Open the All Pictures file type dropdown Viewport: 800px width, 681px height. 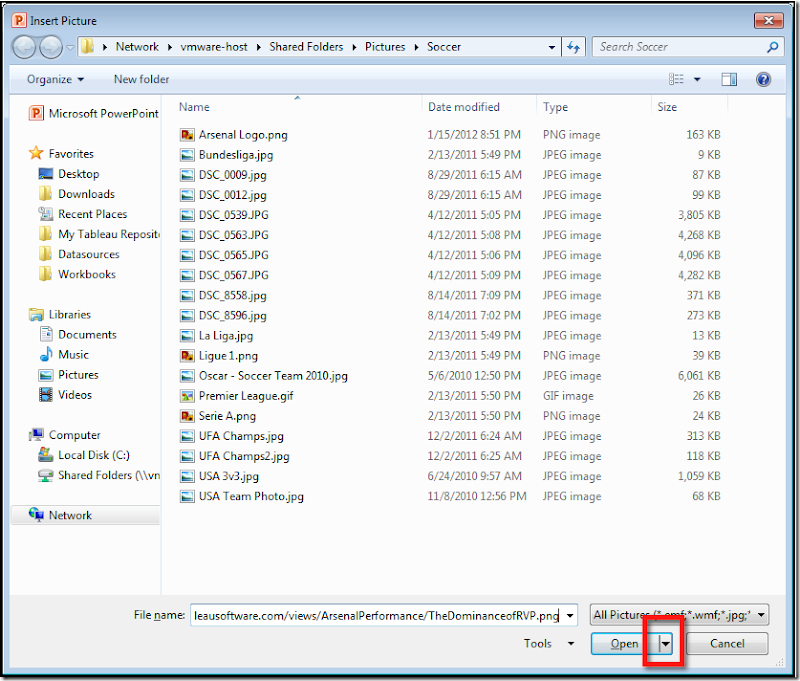(x=679, y=615)
